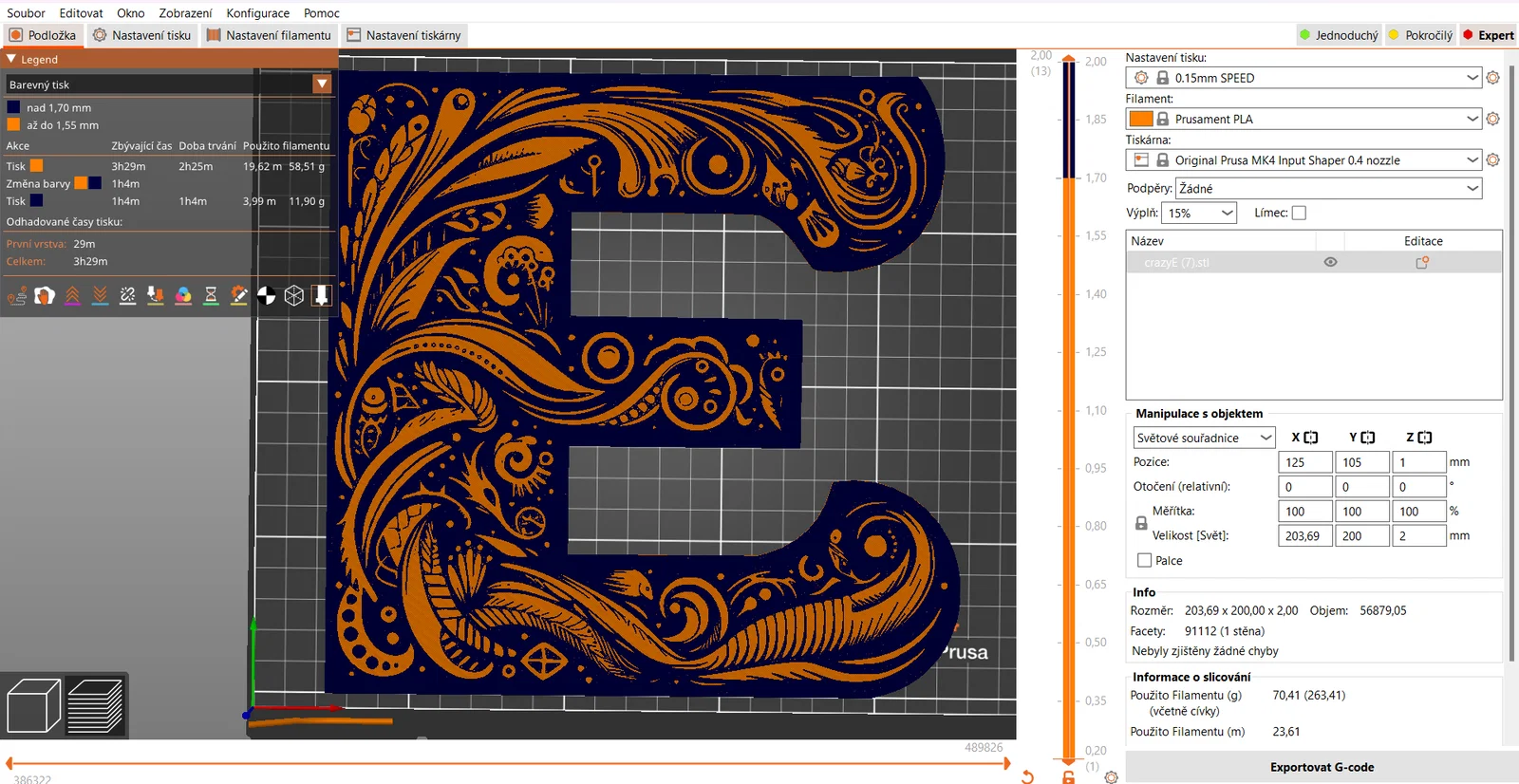Click orange Prusament PLA filament color swatch
Image resolution: width=1519 pixels, height=784 pixels.
(1141, 119)
